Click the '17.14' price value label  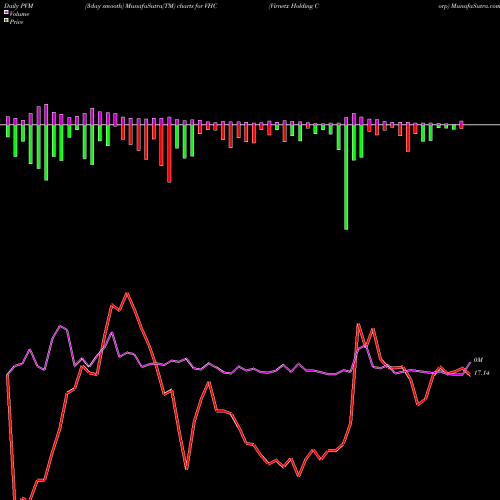pyautogui.click(x=481, y=373)
